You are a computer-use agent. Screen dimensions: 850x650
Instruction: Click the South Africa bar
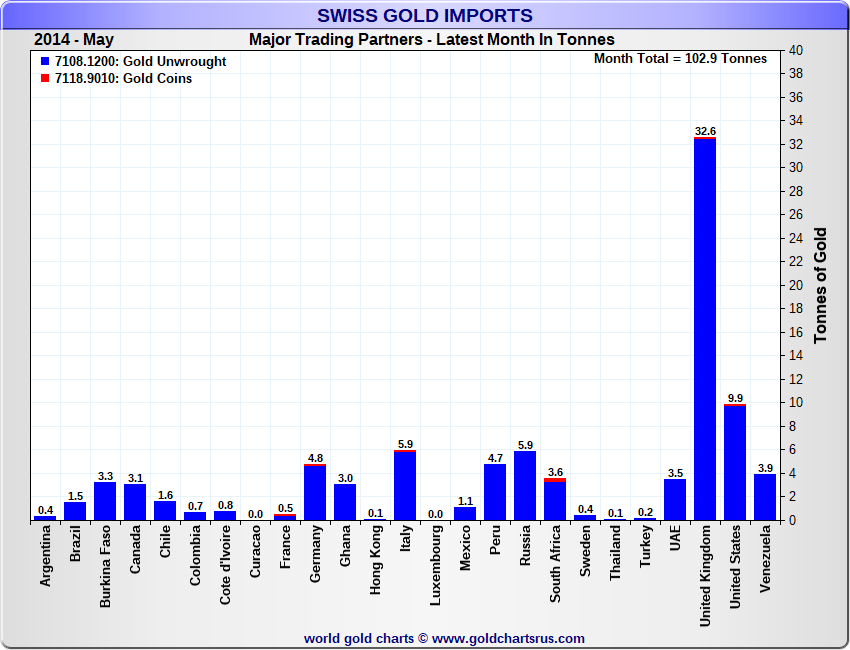coord(555,500)
